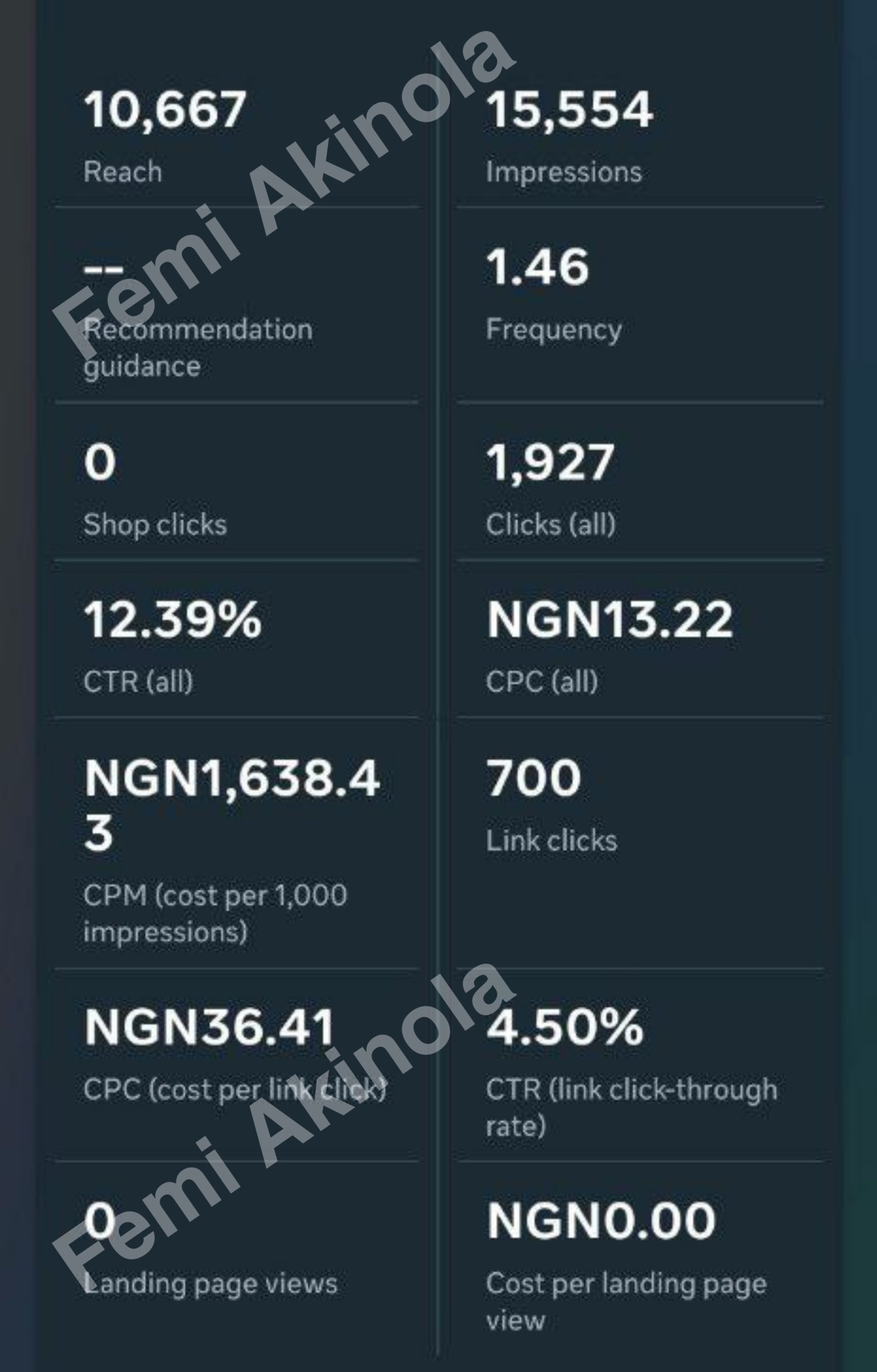Select the Impressions metric label

[x=563, y=171]
